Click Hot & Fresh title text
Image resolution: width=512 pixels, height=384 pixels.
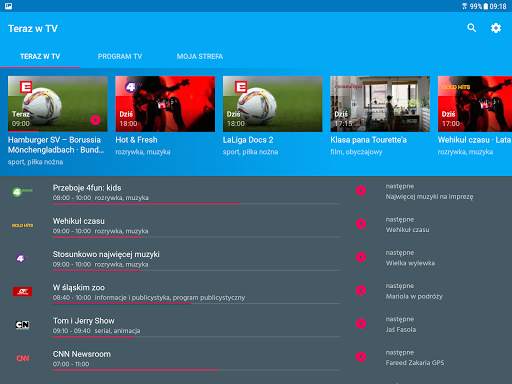[x=136, y=140]
